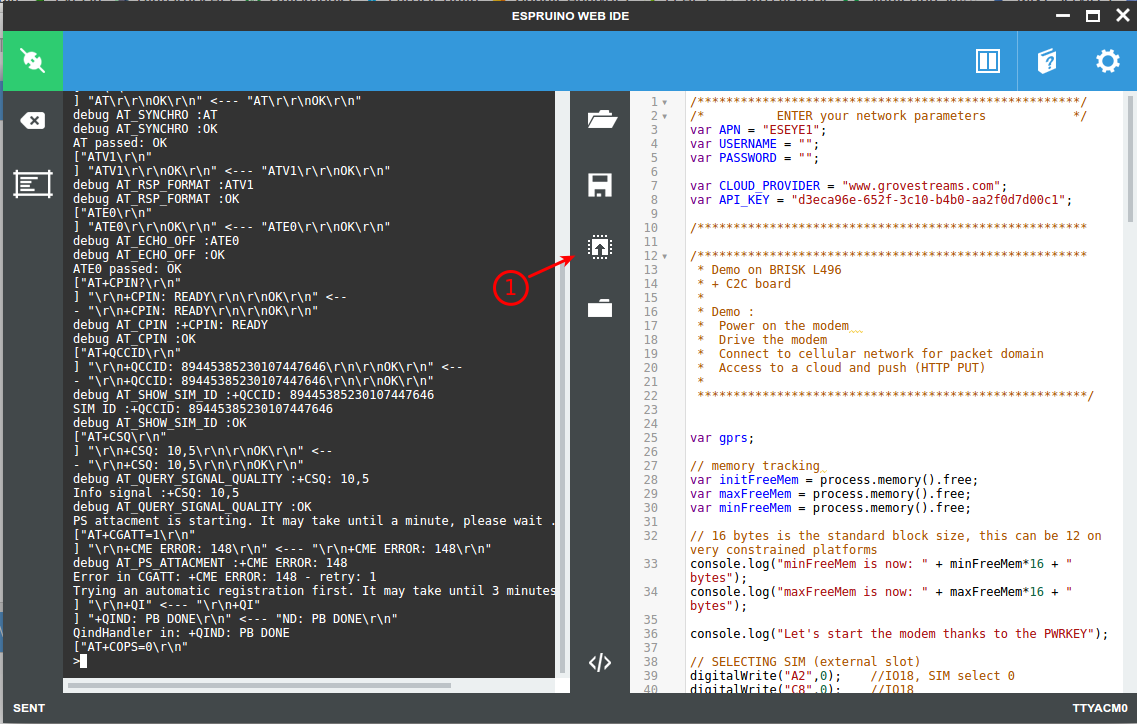Click the terminal command prompt cursor
Image resolution: width=1137 pixels, height=724 pixels.
point(84,661)
